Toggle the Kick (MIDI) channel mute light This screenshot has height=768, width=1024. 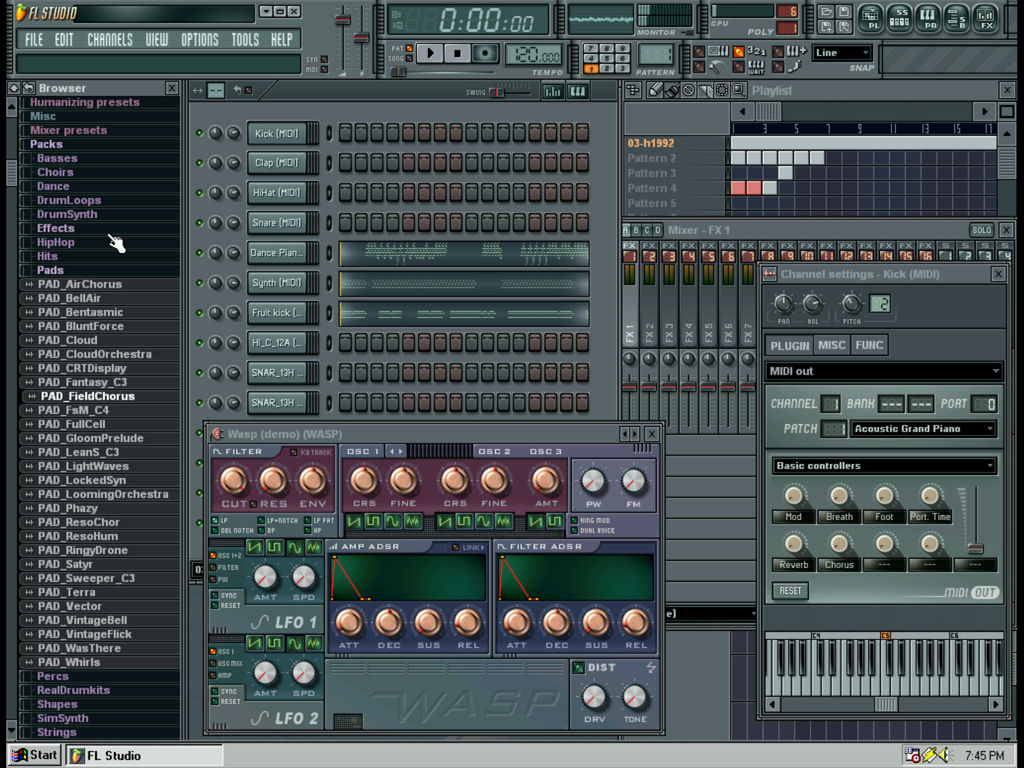pyautogui.click(x=200, y=133)
